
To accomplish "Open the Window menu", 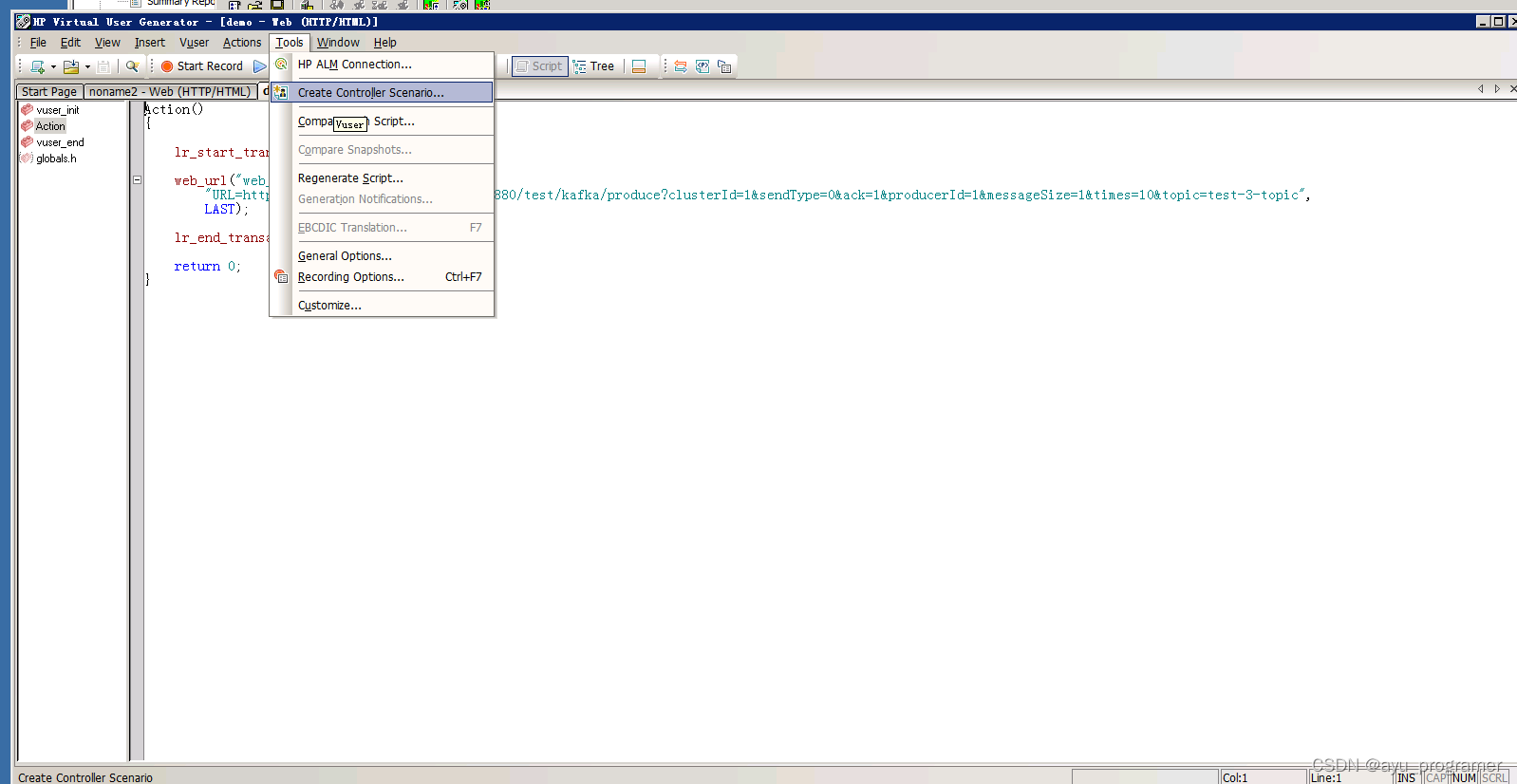I will coord(338,43).
